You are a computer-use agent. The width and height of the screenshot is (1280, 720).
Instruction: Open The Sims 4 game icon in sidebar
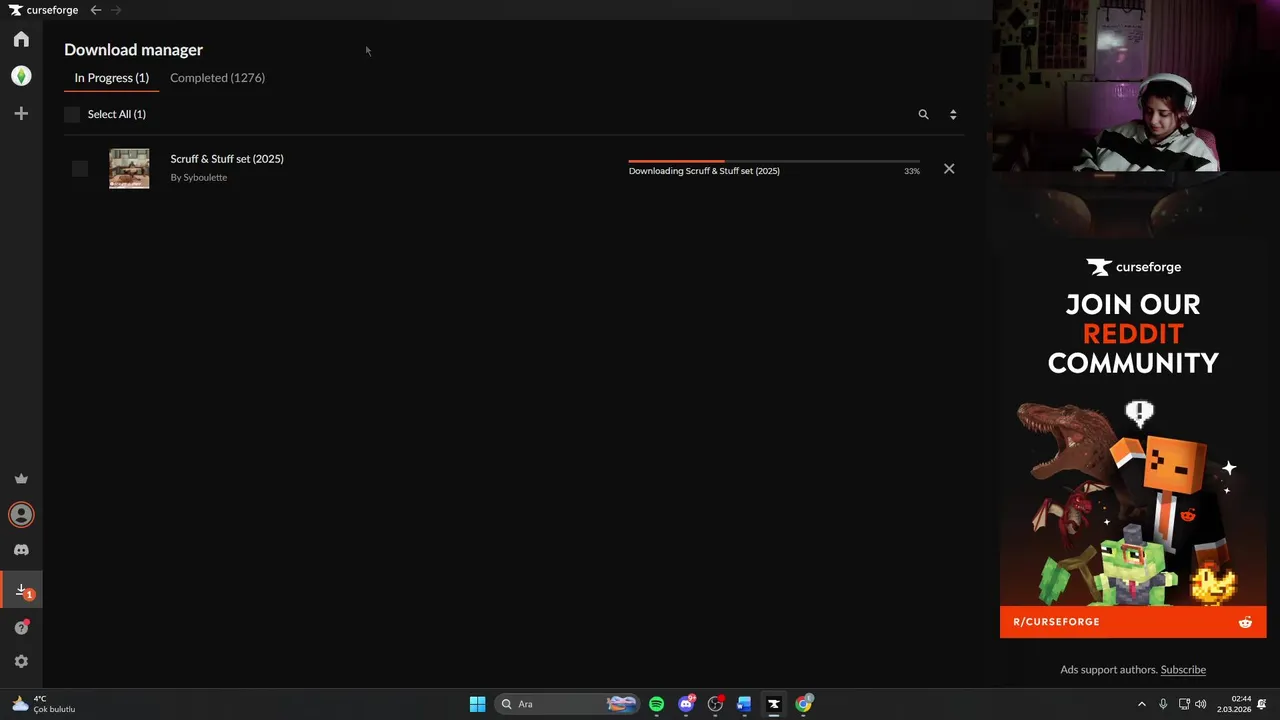pos(21,76)
